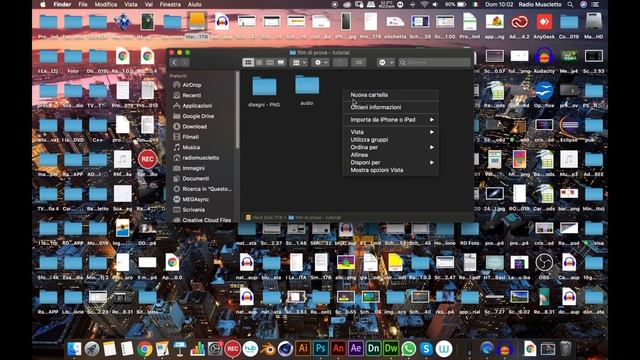640x360 pixels.
Task: Open the Apple menu
Action: [43, 4]
